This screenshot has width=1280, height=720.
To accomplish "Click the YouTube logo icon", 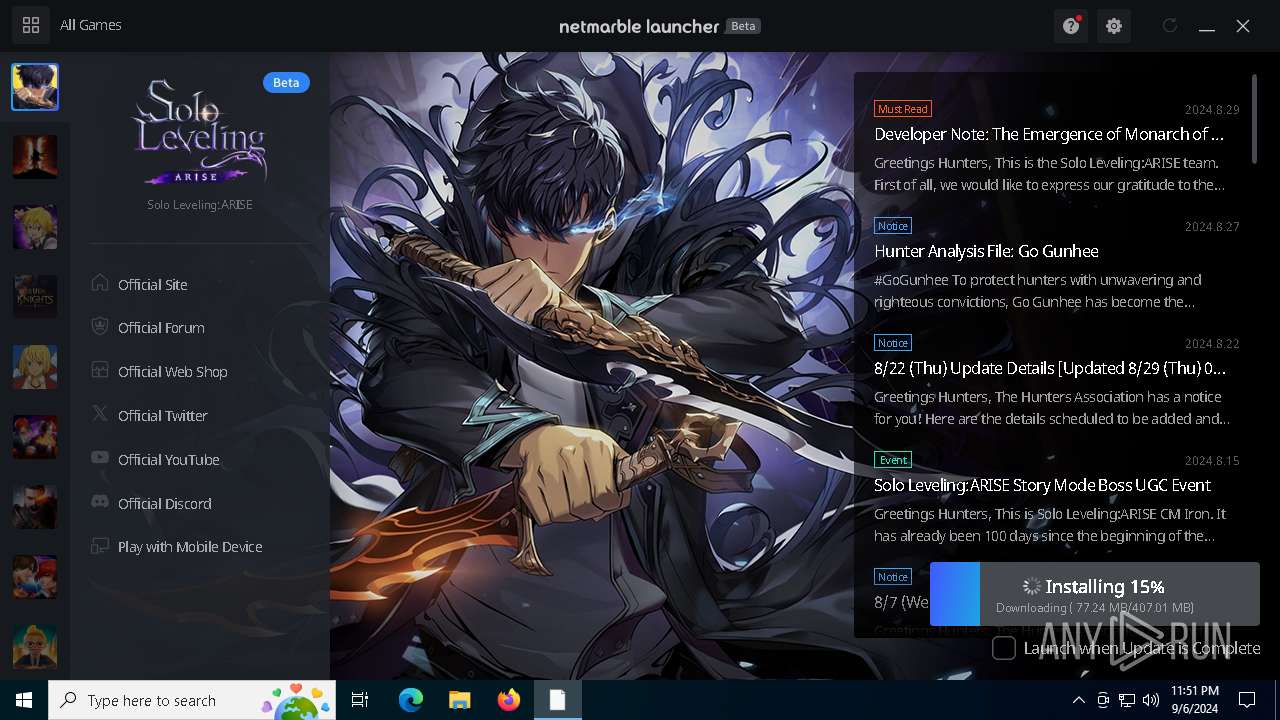I will tap(100, 458).
